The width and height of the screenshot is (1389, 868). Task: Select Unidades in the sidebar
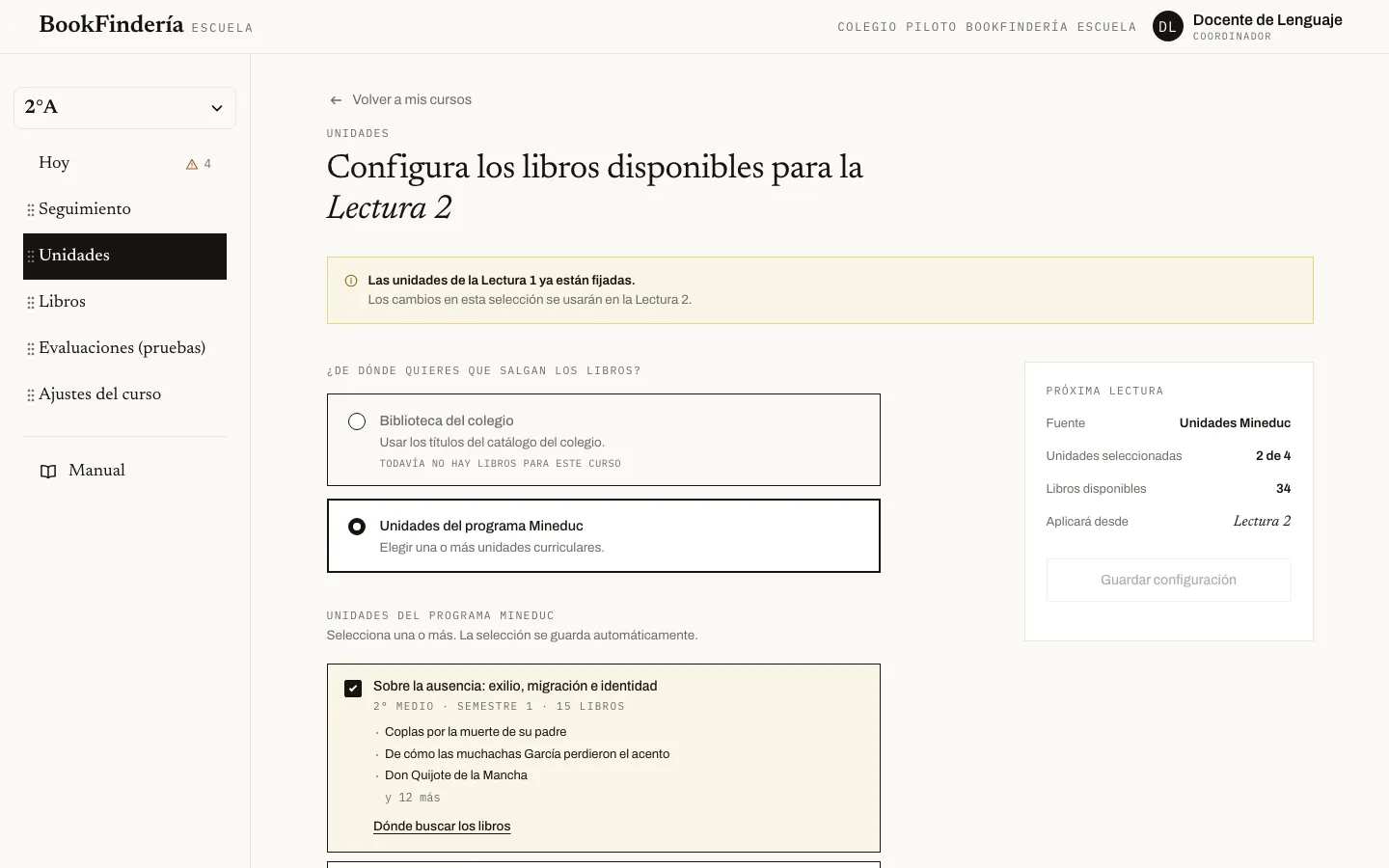(124, 257)
